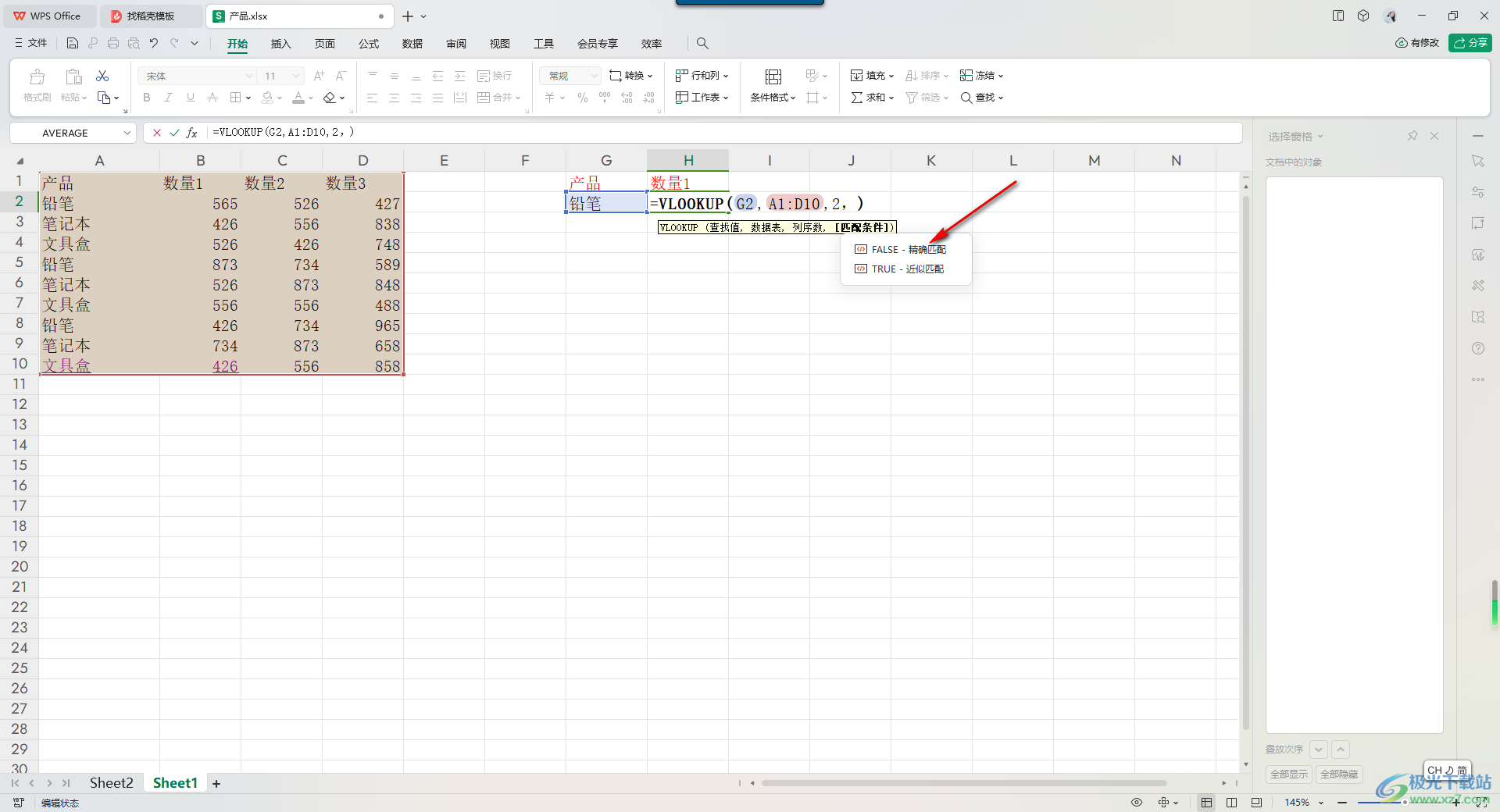Click the Normal view icon in status bar

tap(1207, 803)
